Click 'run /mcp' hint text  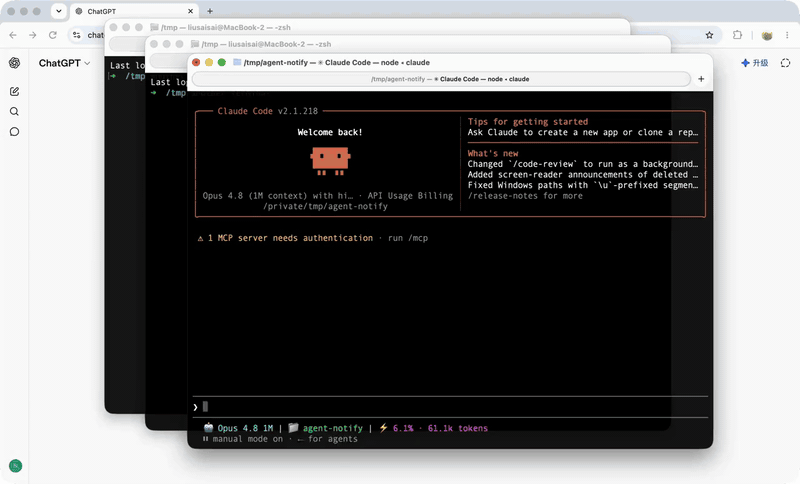(x=408, y=238)
